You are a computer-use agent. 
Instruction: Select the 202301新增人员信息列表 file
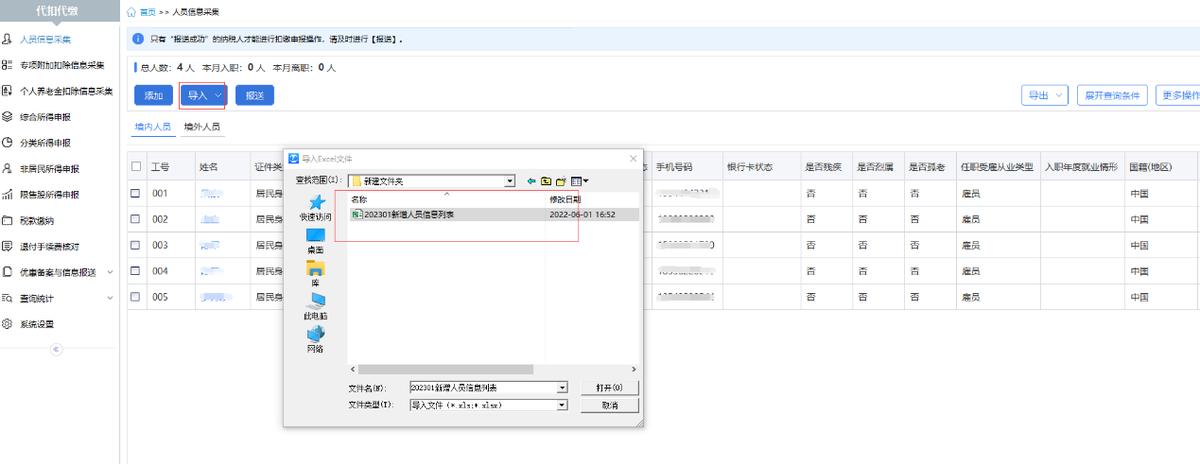click(x=410, y=214)
